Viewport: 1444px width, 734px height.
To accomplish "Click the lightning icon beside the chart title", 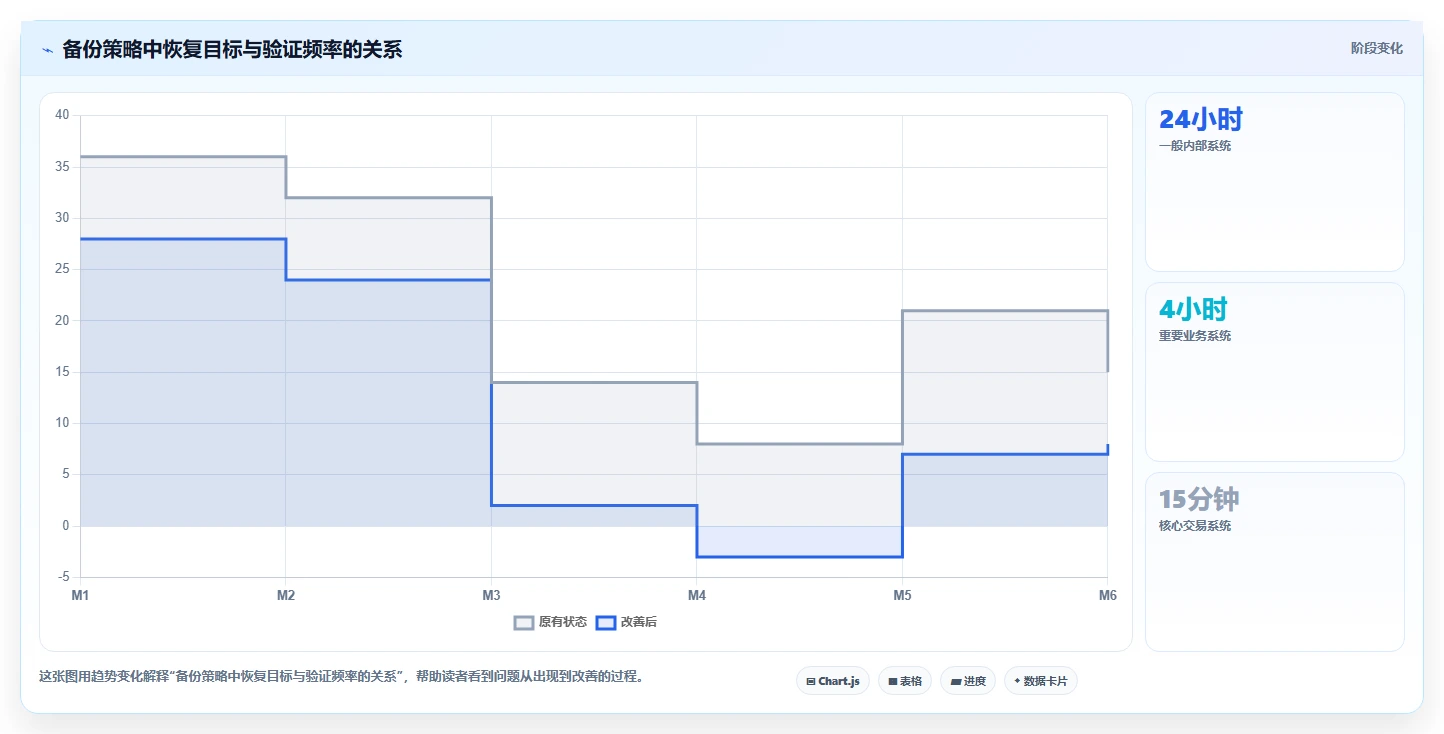I will pyautogui.click(x=47, y=50).
